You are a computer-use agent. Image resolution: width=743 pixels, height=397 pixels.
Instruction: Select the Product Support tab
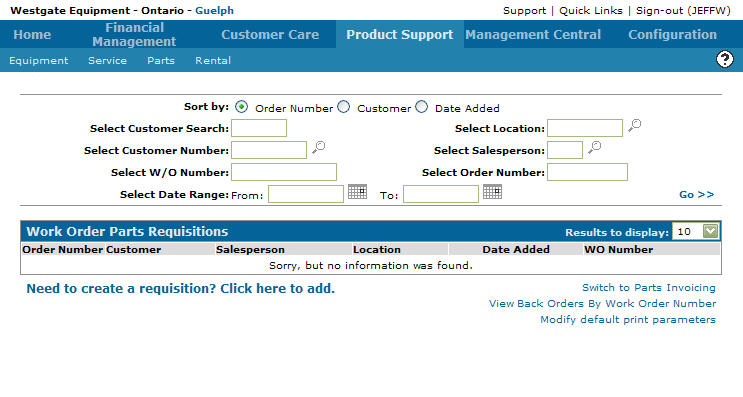[x=399, y=35]
